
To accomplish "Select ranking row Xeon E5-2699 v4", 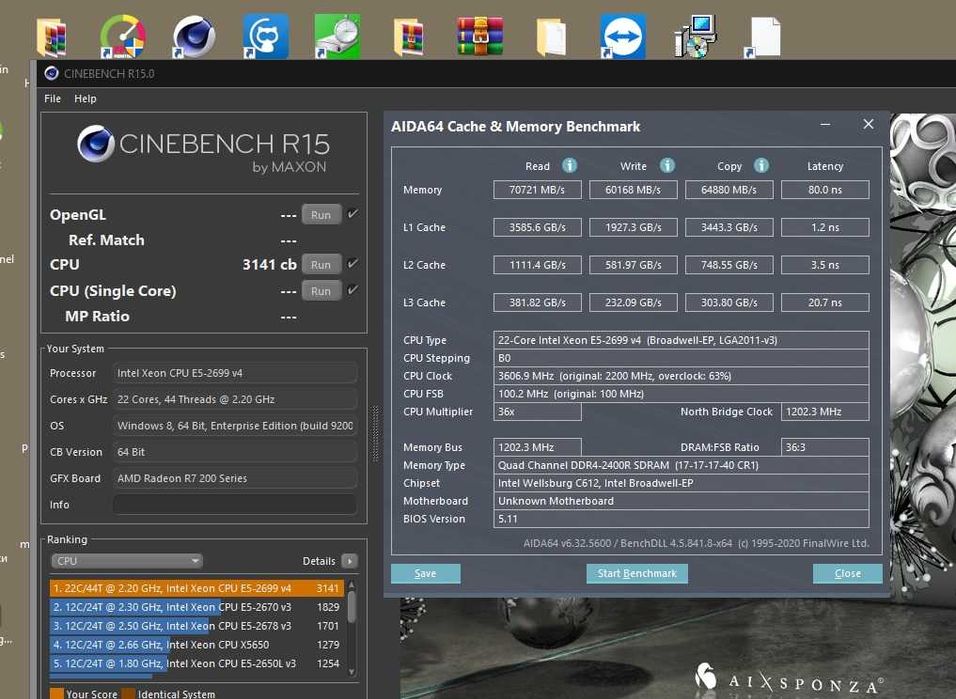I will (x=197, y=588).
